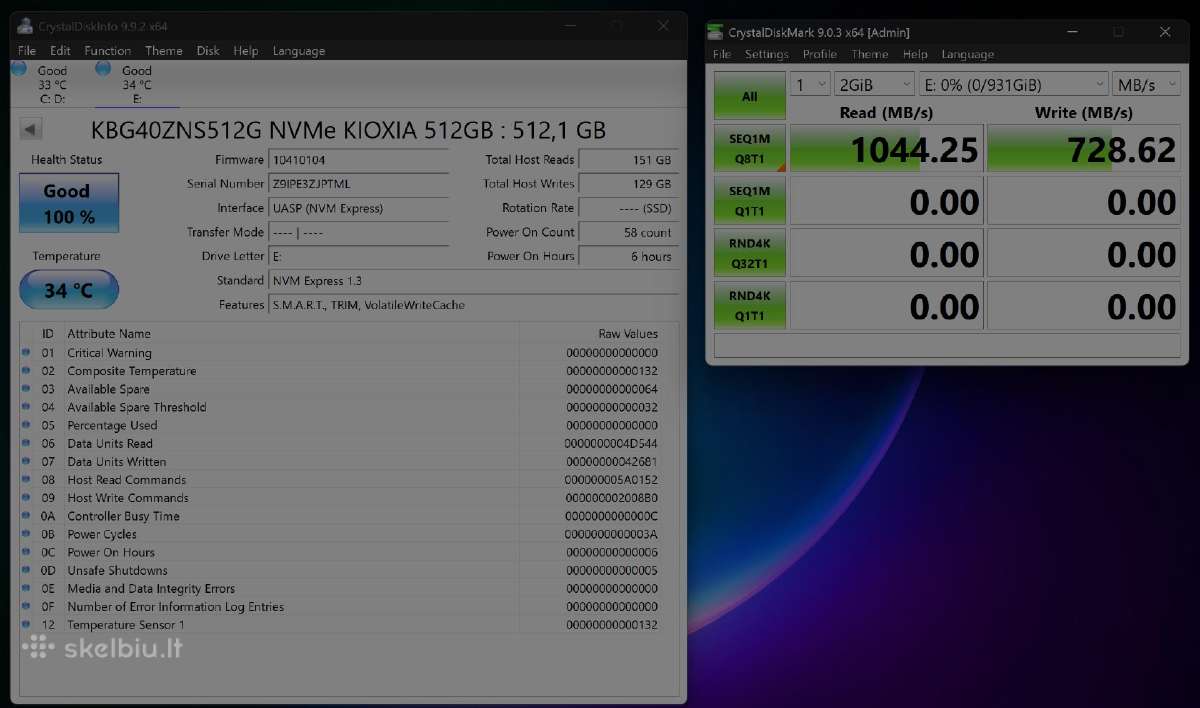Open Settings menu in CrystalDiskMark
The image size is (1200, 708).
coord(767,55)
